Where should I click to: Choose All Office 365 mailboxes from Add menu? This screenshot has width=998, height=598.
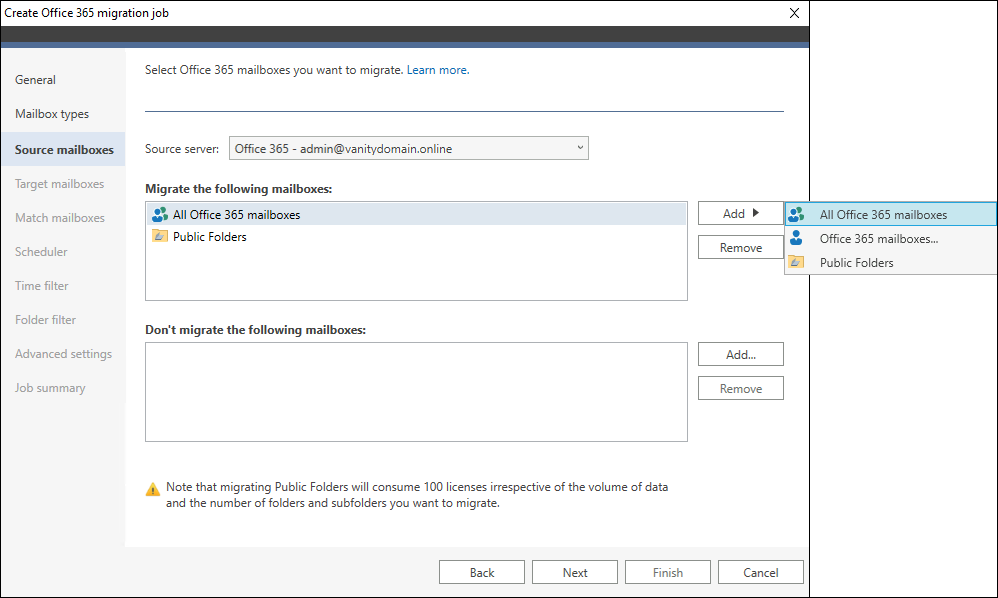[891, 214]
